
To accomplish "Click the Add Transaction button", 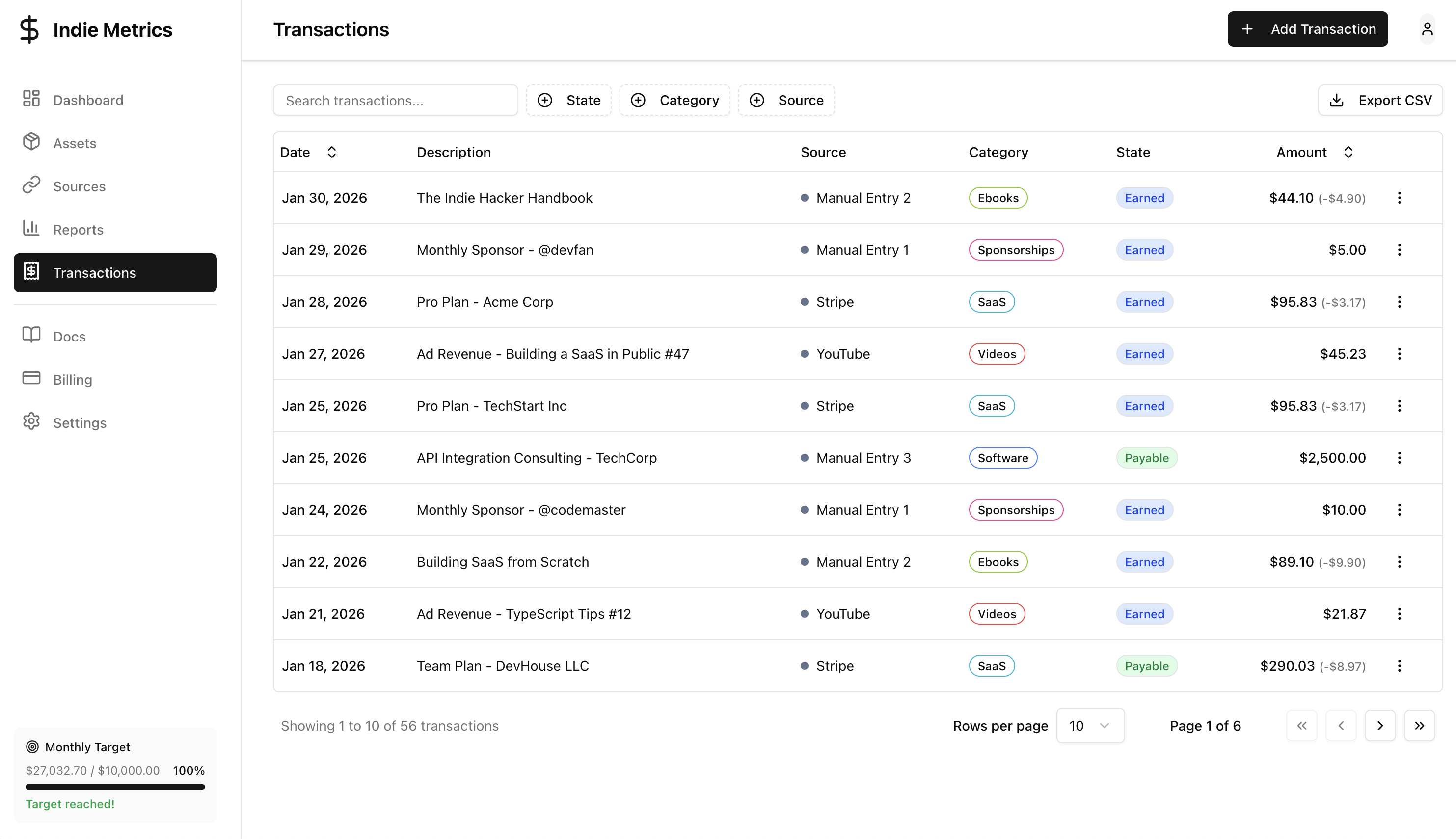I will click(1307, 29).
